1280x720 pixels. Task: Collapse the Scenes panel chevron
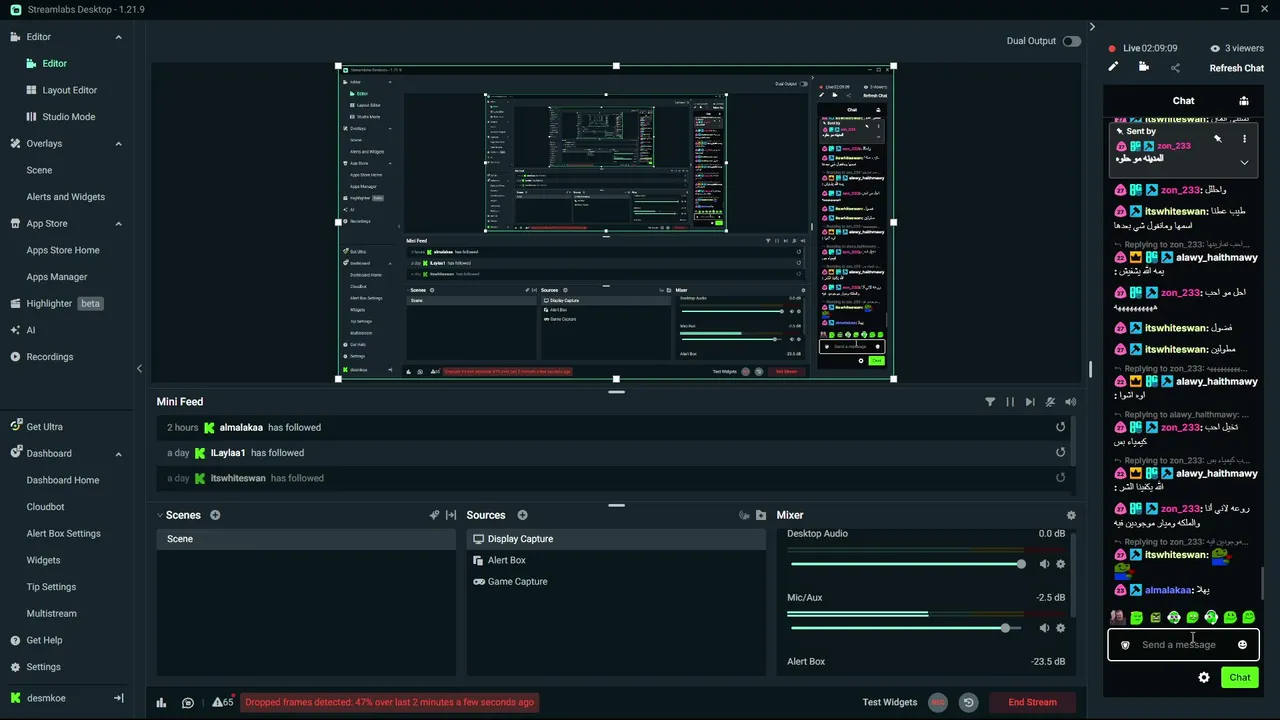[x=159, y=515]
